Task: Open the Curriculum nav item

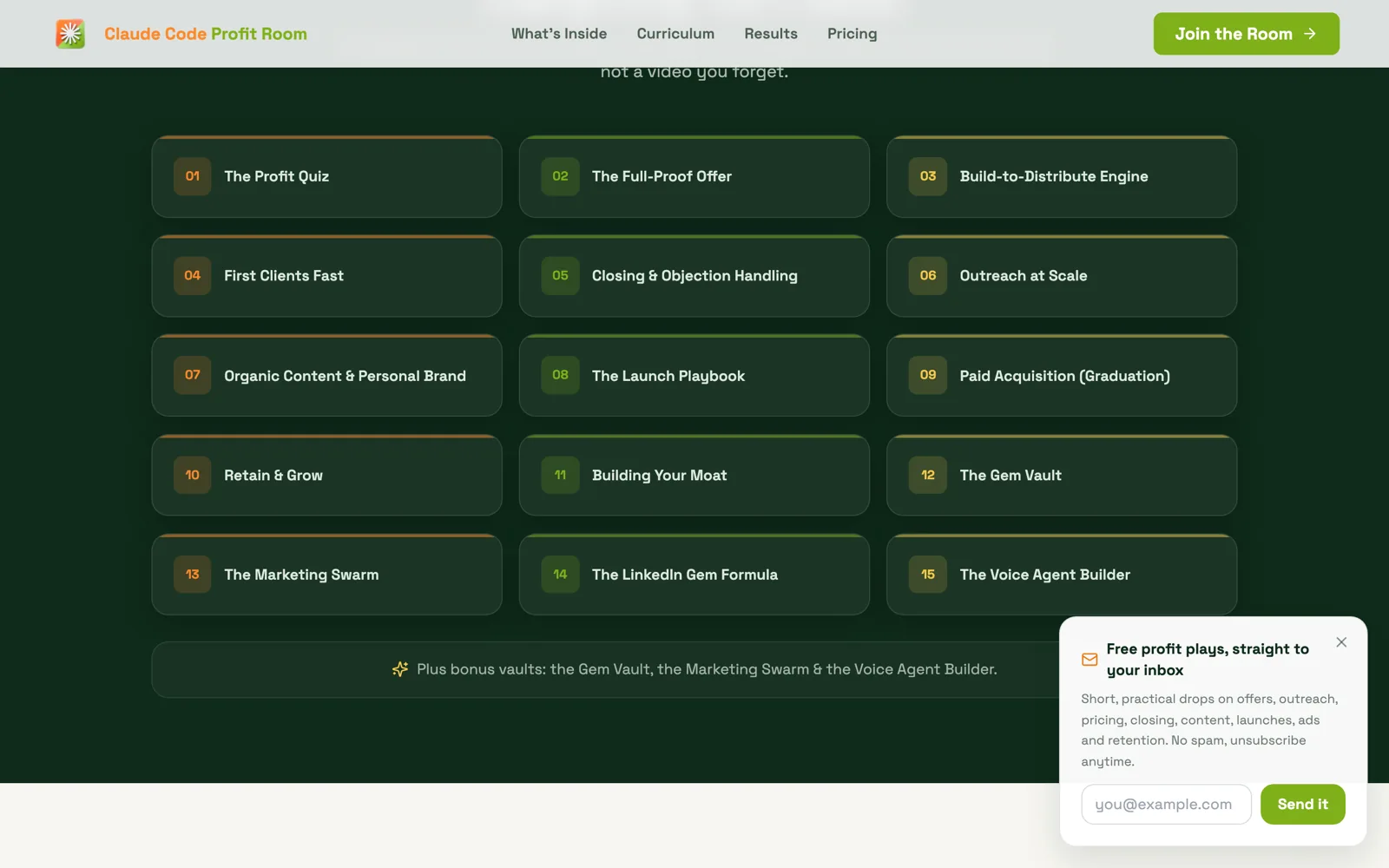Action: point(675,34)
